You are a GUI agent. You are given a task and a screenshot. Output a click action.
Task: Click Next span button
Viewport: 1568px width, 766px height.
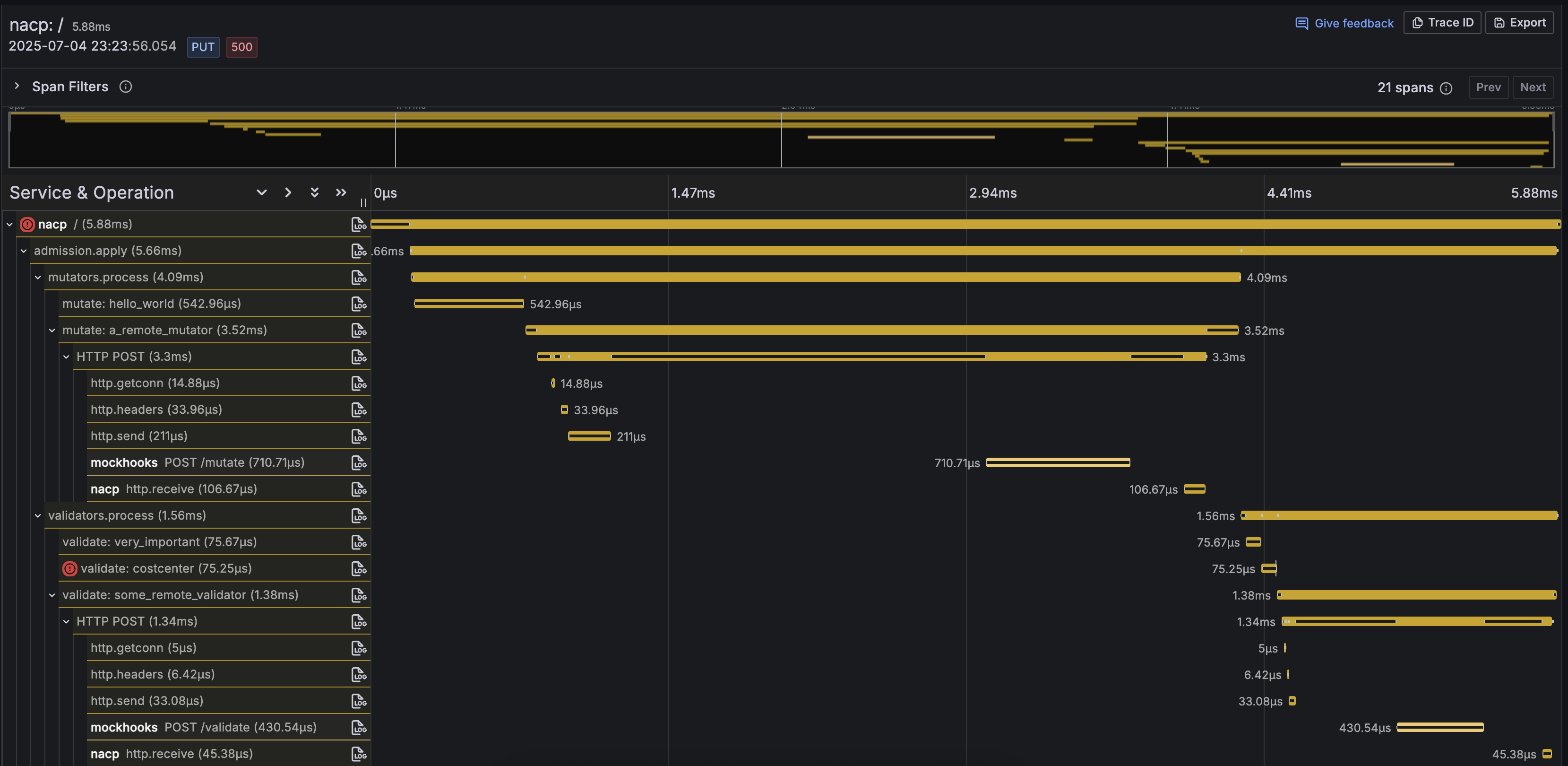pos(1533,87)
